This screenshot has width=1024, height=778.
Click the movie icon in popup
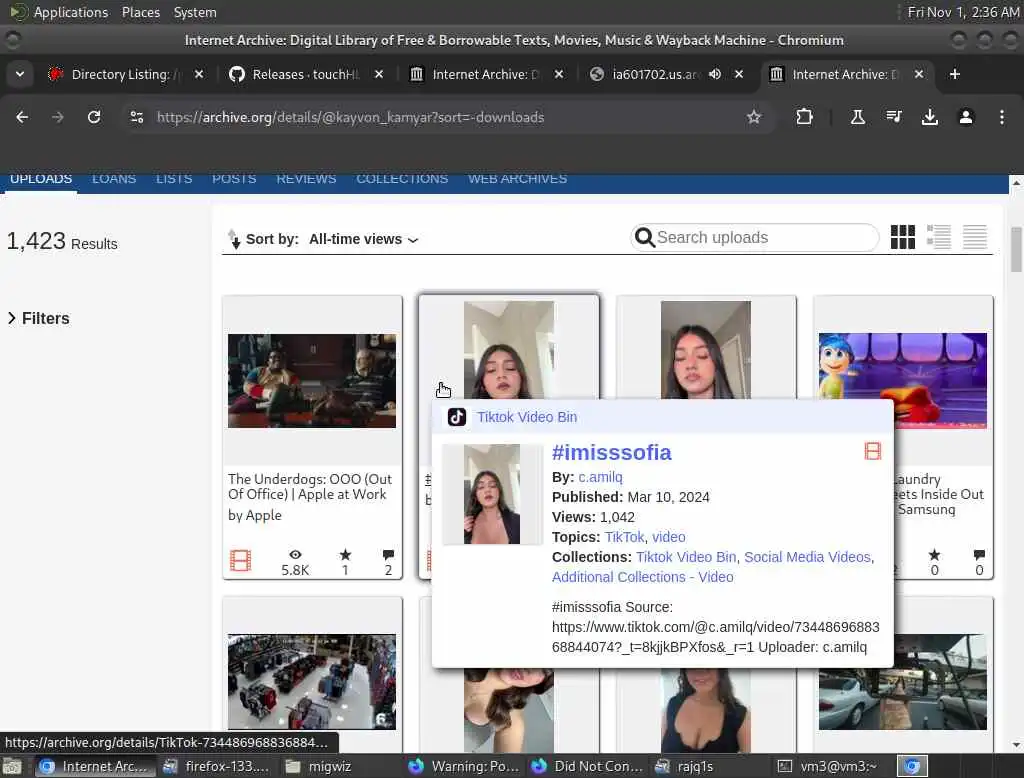(872, 451)
